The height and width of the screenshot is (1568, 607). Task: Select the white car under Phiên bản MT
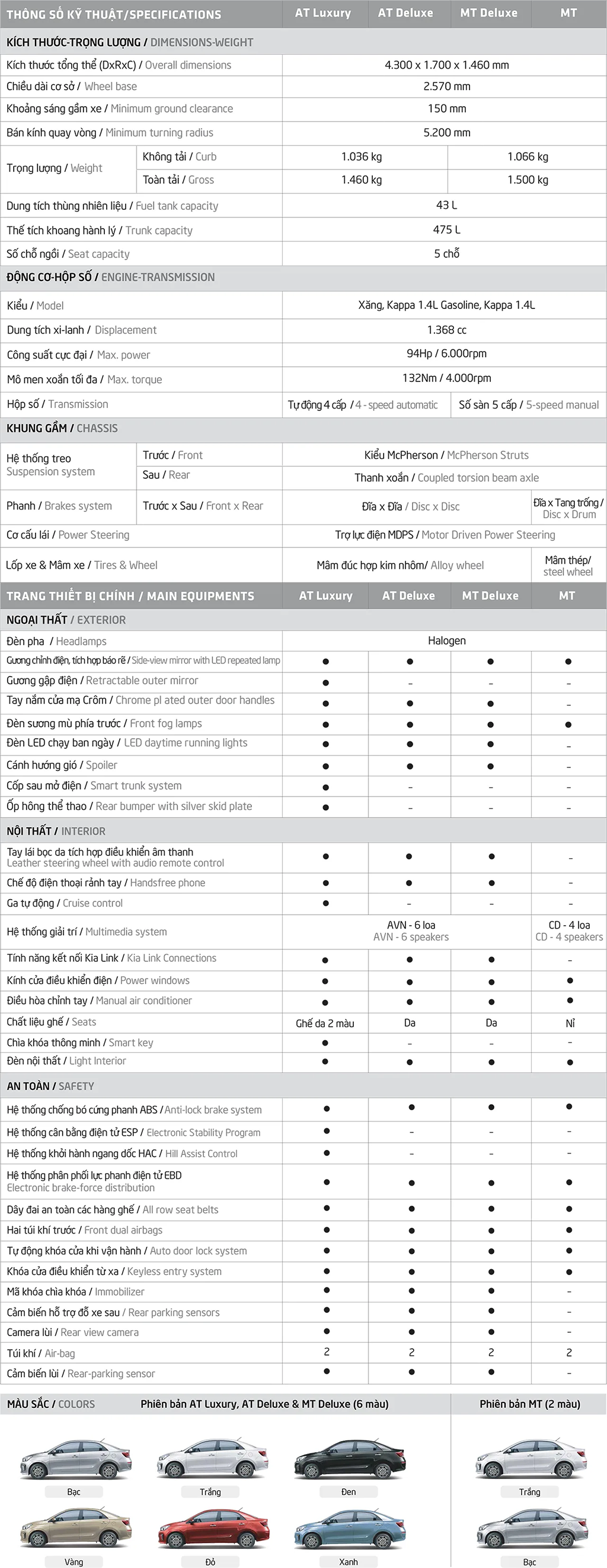(530, 1460)
